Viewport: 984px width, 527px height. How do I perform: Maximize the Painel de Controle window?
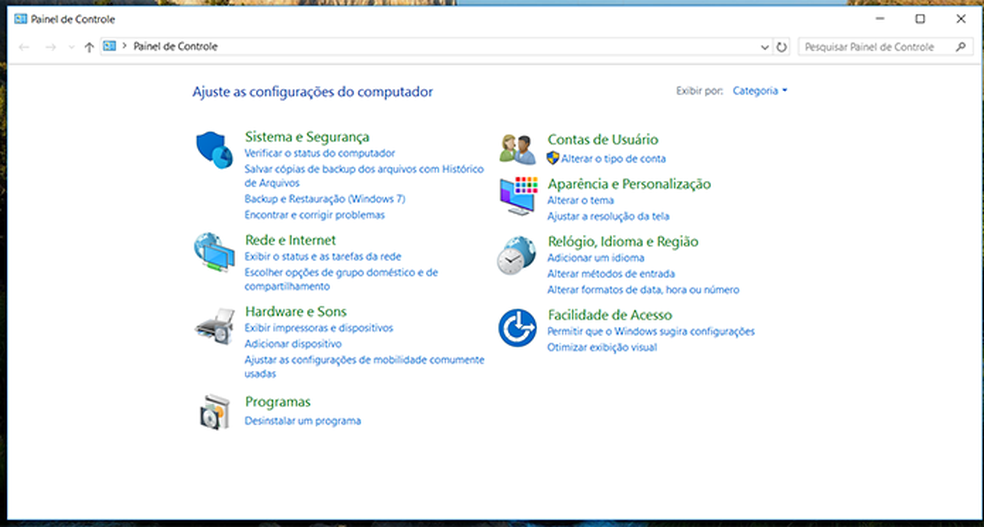pyautogui.click(x=920, y=19)
